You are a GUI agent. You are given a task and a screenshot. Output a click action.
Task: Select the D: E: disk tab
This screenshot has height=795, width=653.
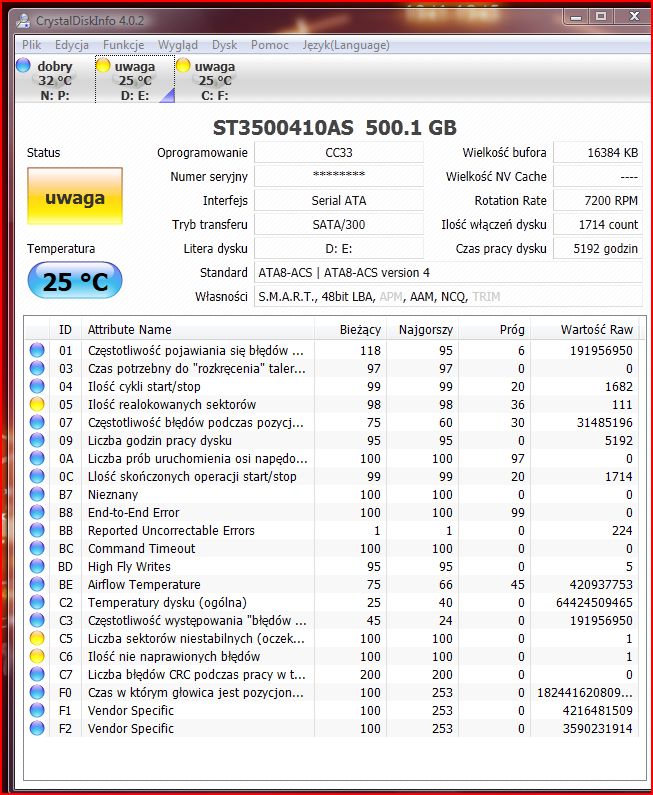[135, 80]
